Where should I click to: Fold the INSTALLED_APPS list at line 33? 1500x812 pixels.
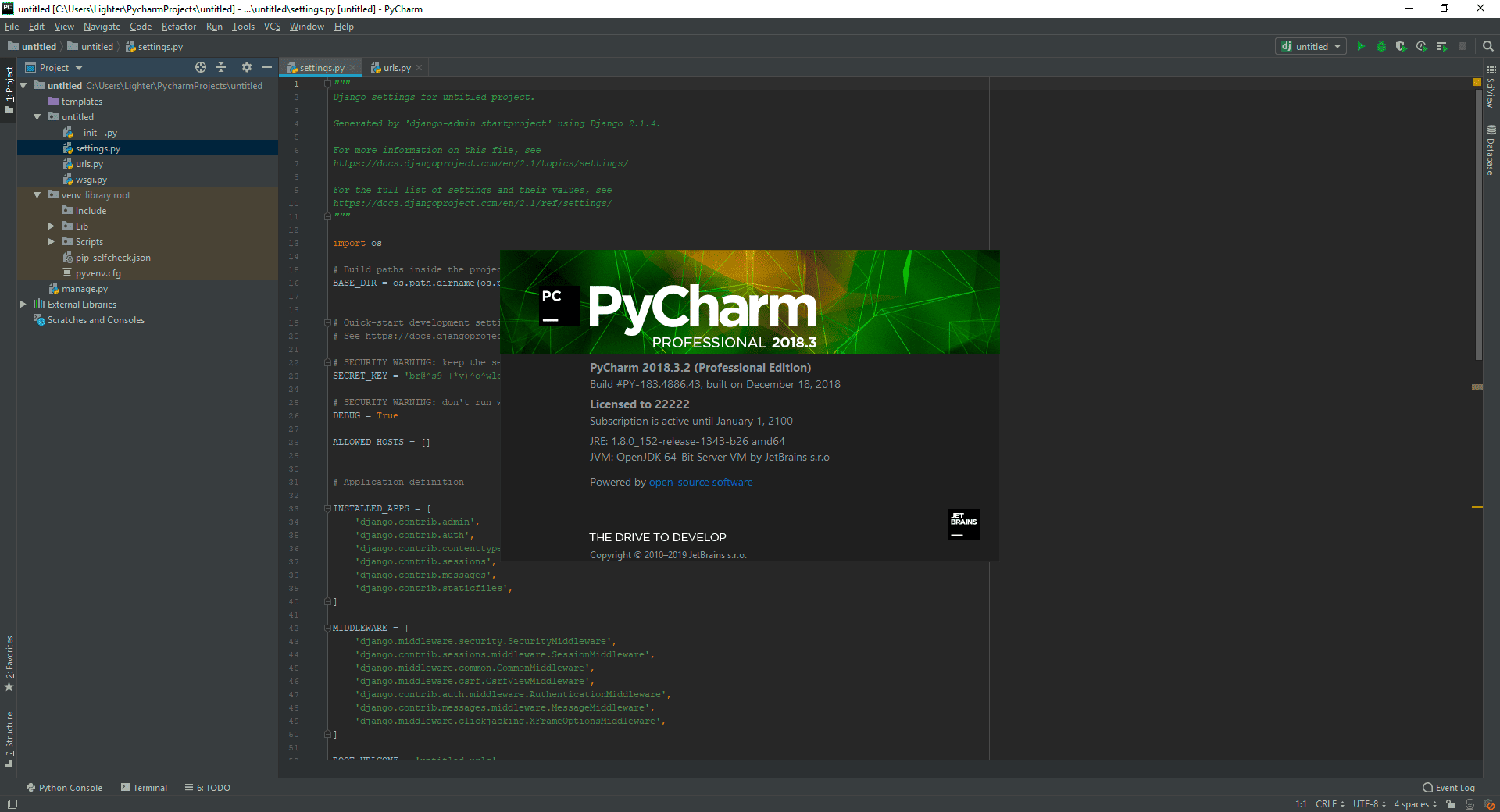(328, 508)
